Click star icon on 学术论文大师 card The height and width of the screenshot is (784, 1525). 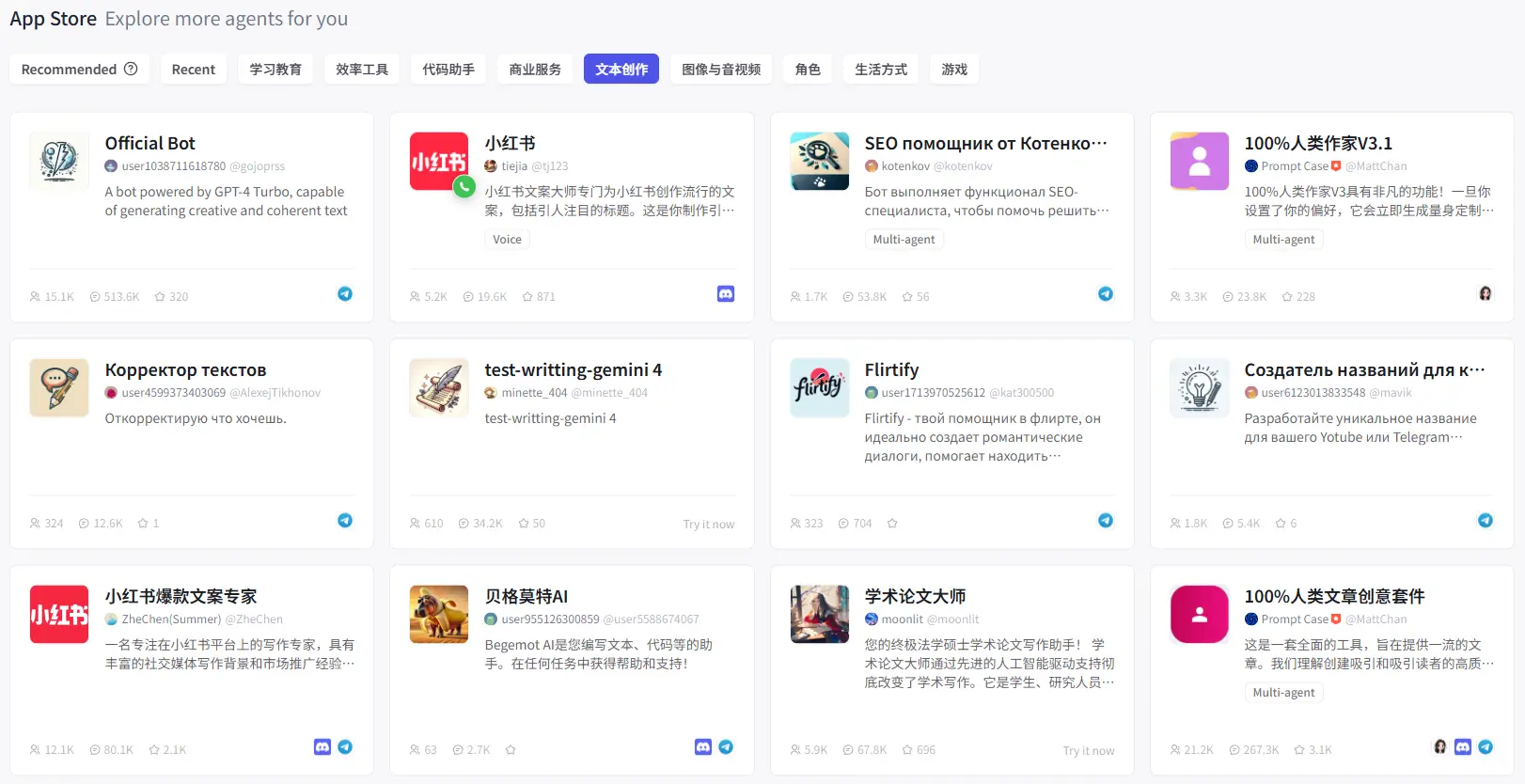[x=907, y=750]
